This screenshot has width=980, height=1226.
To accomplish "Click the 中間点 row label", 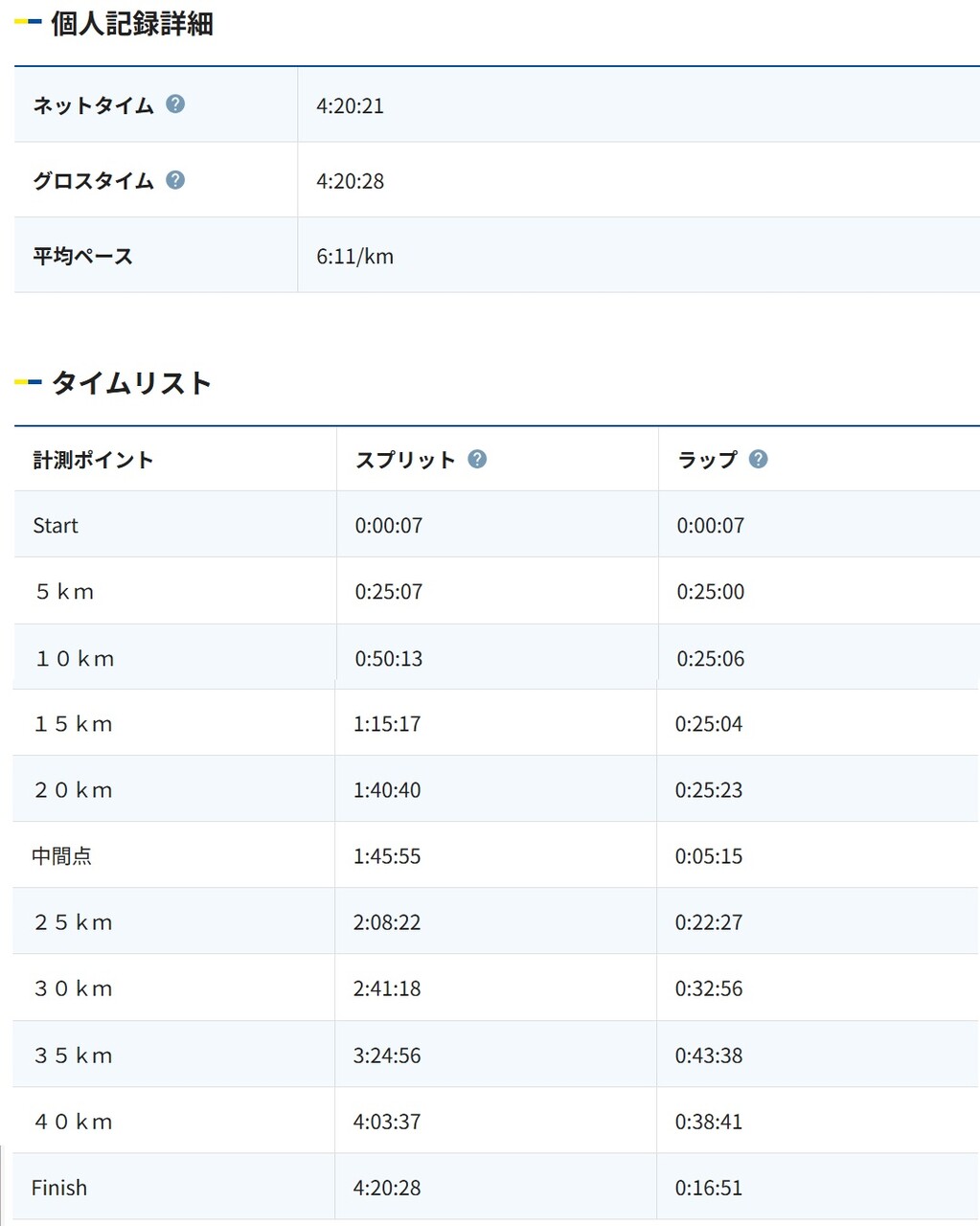I will click(x=61, y=856).
